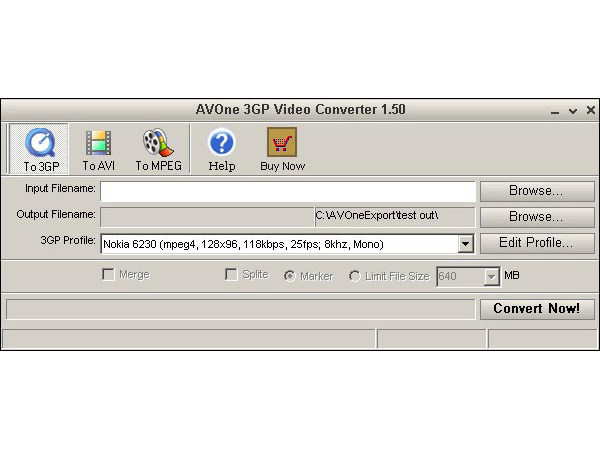Click the Nokia 6230 profile text
600x450 pixels.
coord(243,244)
